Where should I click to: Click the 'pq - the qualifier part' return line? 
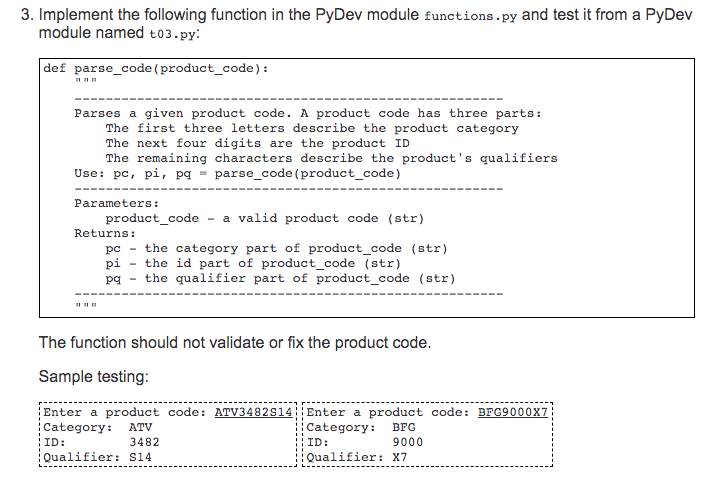(x=280, y=279)
